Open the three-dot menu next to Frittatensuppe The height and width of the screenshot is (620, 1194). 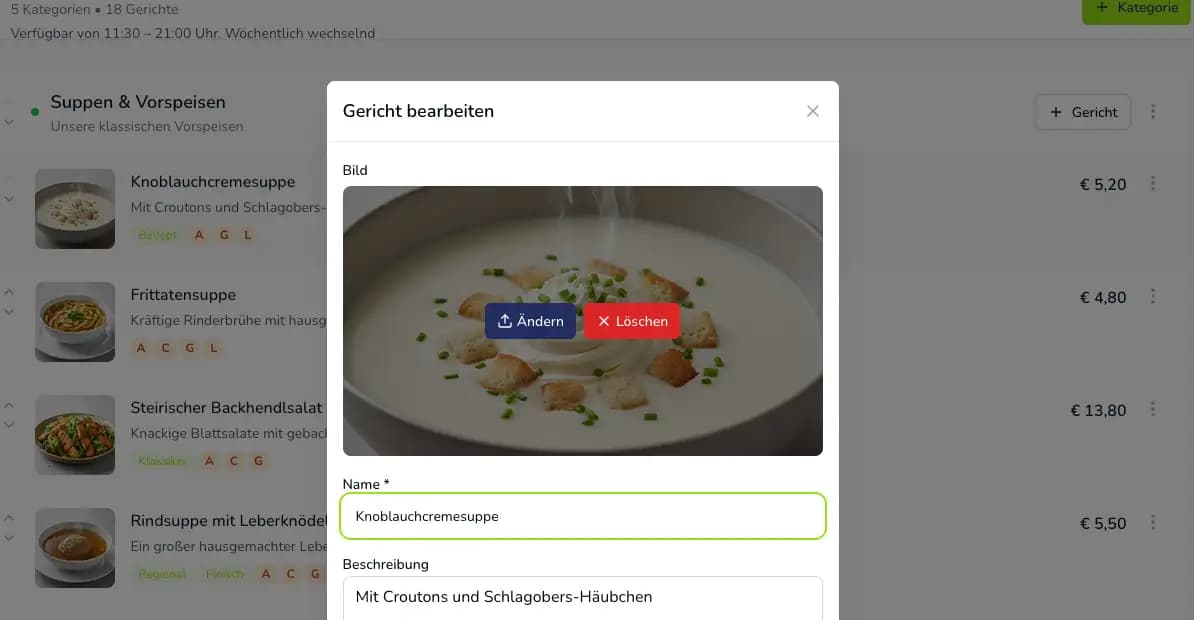[x=1154, y=296]
